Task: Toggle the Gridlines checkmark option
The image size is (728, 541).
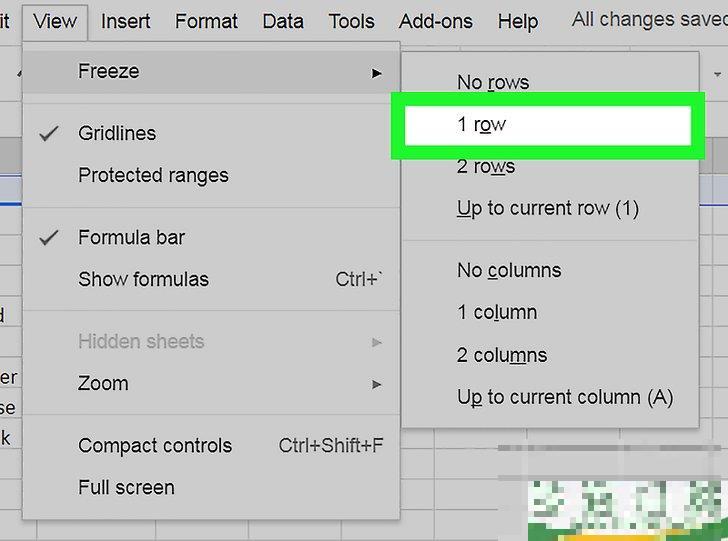Action: (x=117, y=133)
